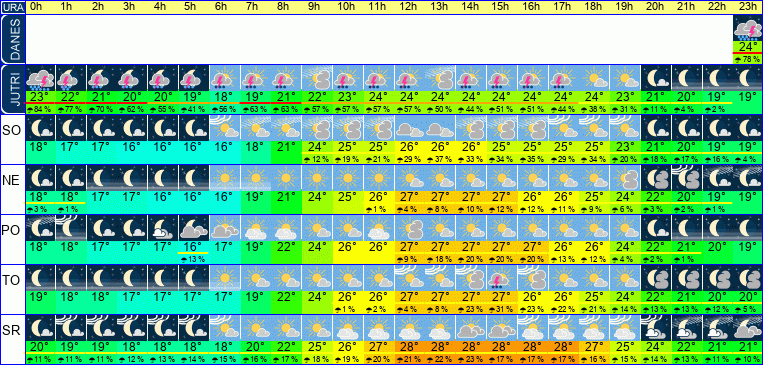This screenshot has width=763, height=365.
Task: Click the PO 27° temperature cell at 12h
Action: [x=409, y=247]
